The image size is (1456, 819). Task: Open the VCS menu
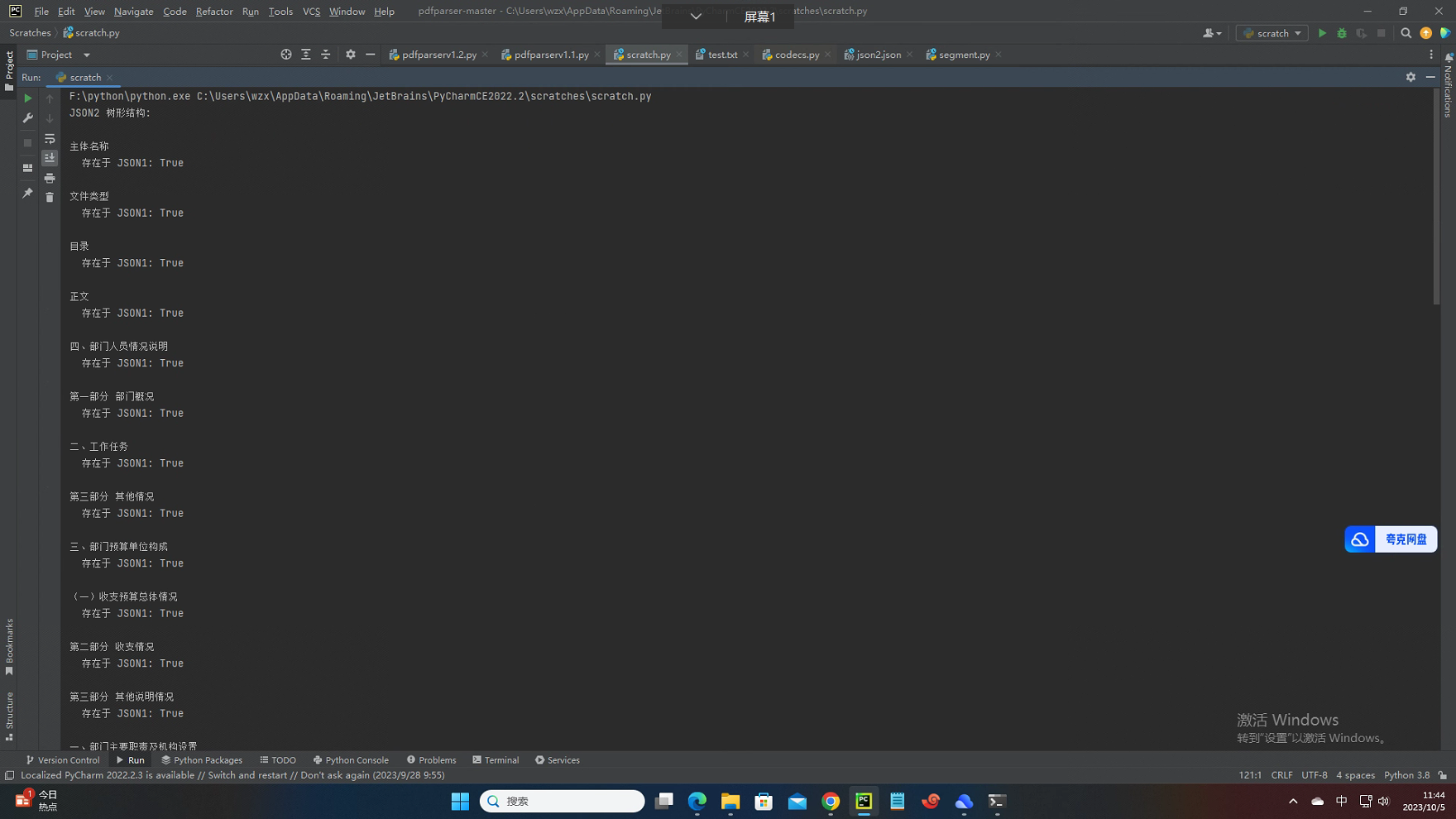click(311, 12)
